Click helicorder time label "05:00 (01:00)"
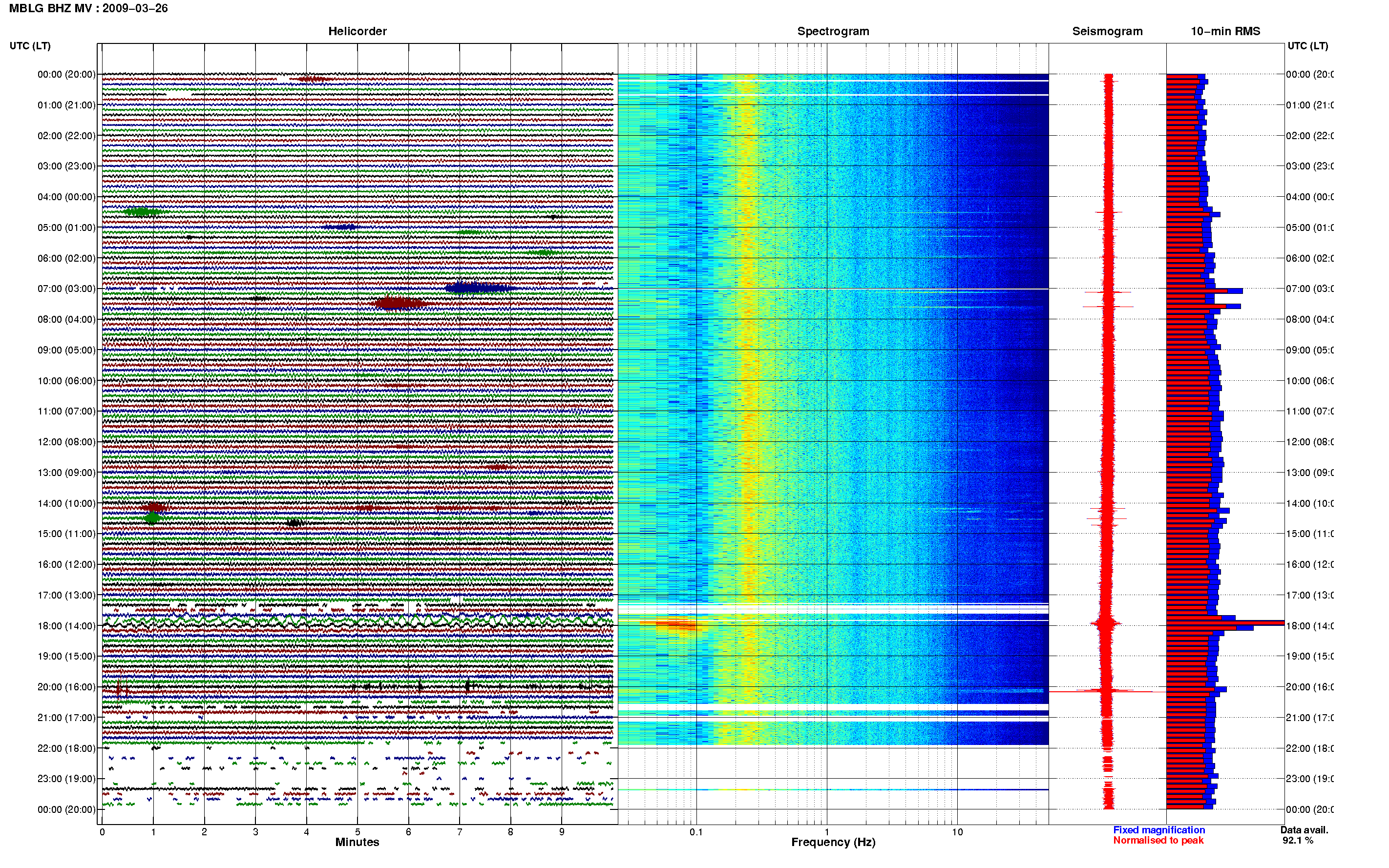This screenshot has height=868, width=1389. click(x=66, y=227)
